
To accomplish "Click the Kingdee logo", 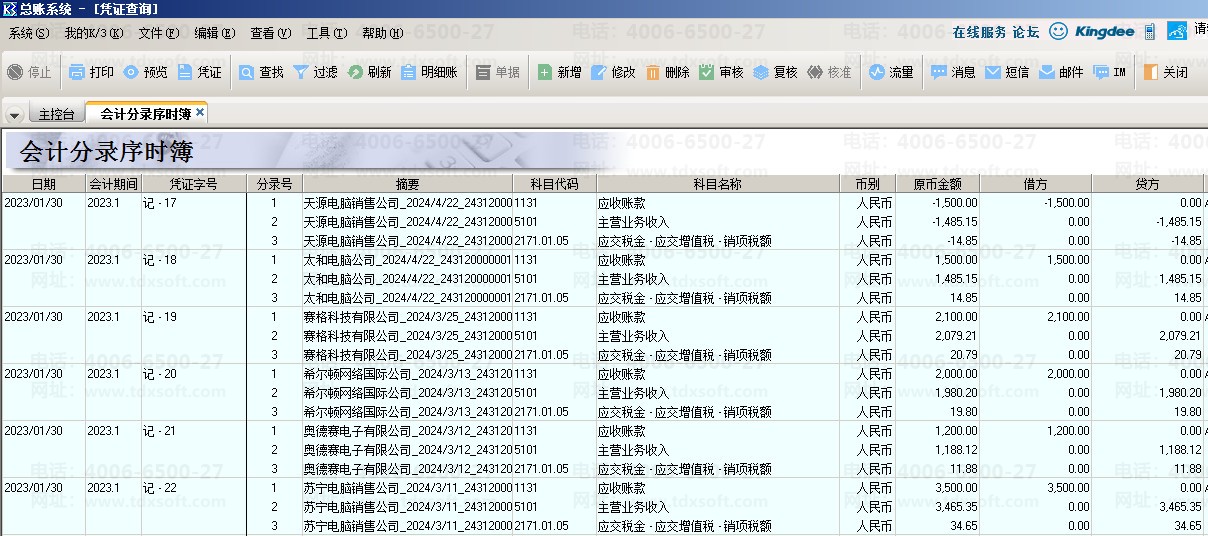I will (1105, 31).
